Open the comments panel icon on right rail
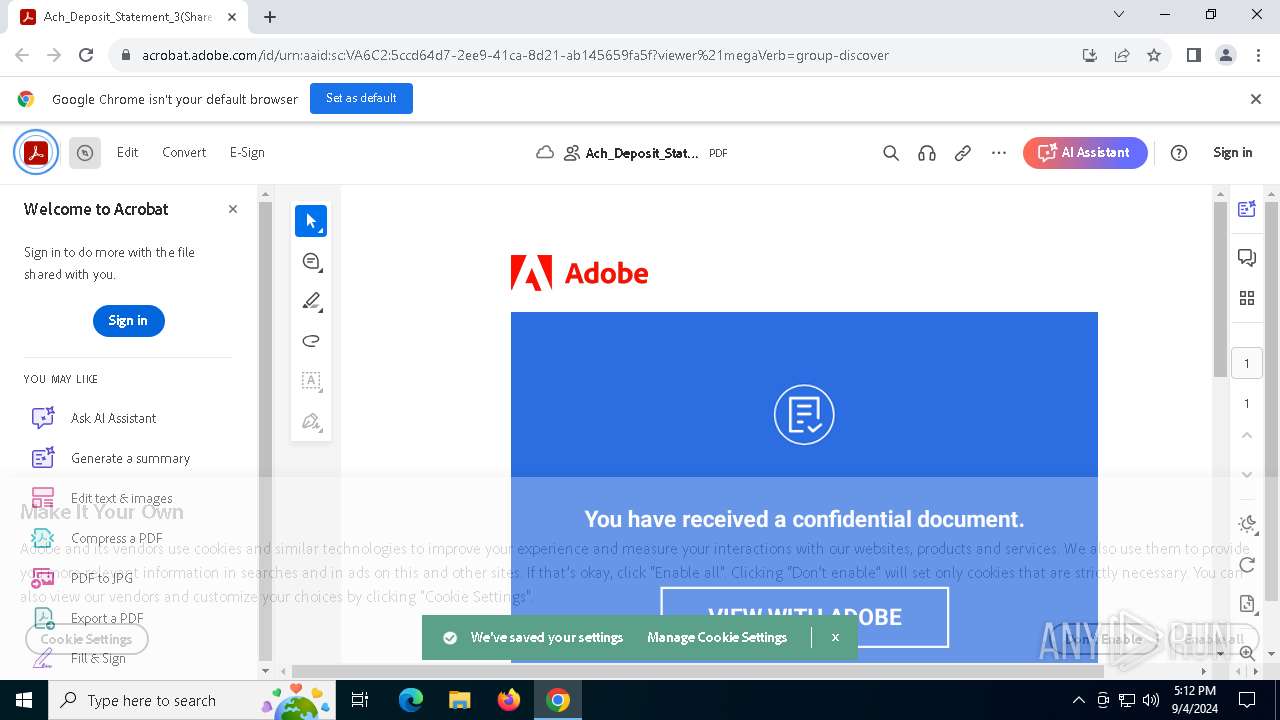This screenshot has height=720, width=1280. tap(1247, 258)
